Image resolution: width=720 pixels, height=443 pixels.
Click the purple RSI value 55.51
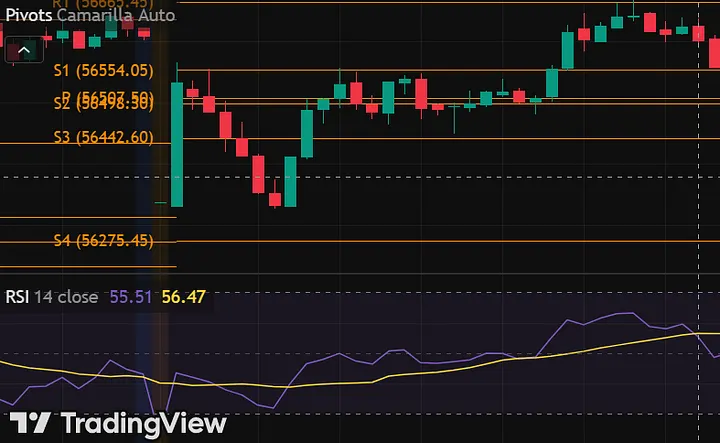130,297
